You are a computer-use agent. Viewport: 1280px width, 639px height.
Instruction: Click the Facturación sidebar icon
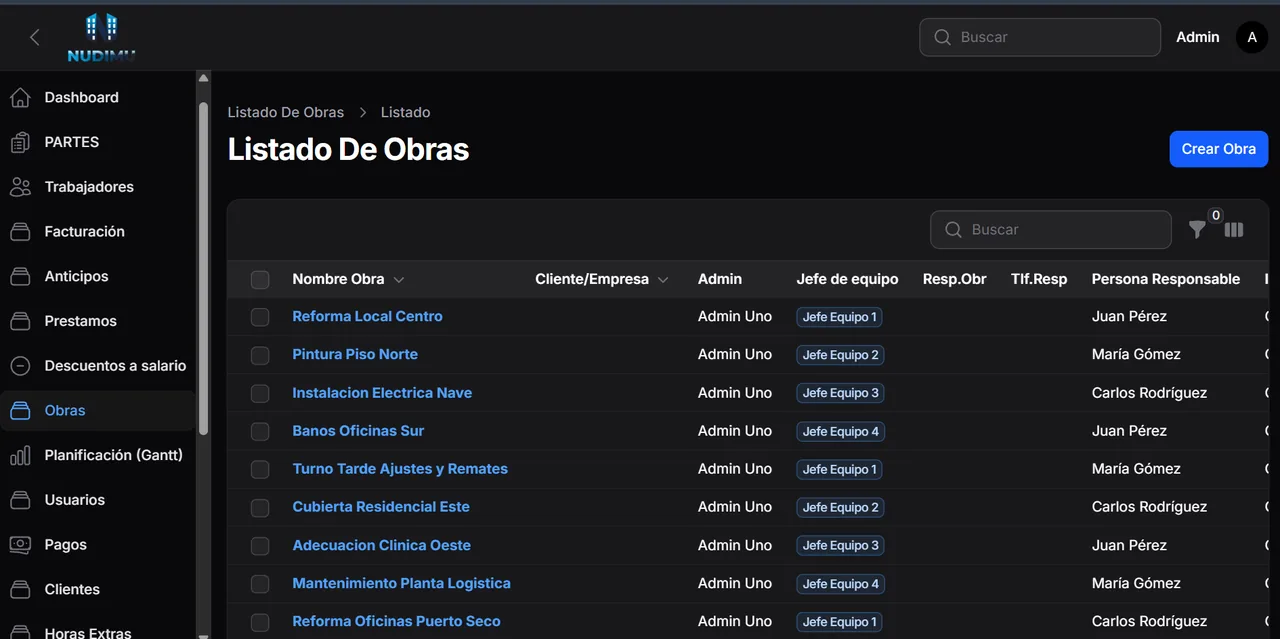(20, 232)
